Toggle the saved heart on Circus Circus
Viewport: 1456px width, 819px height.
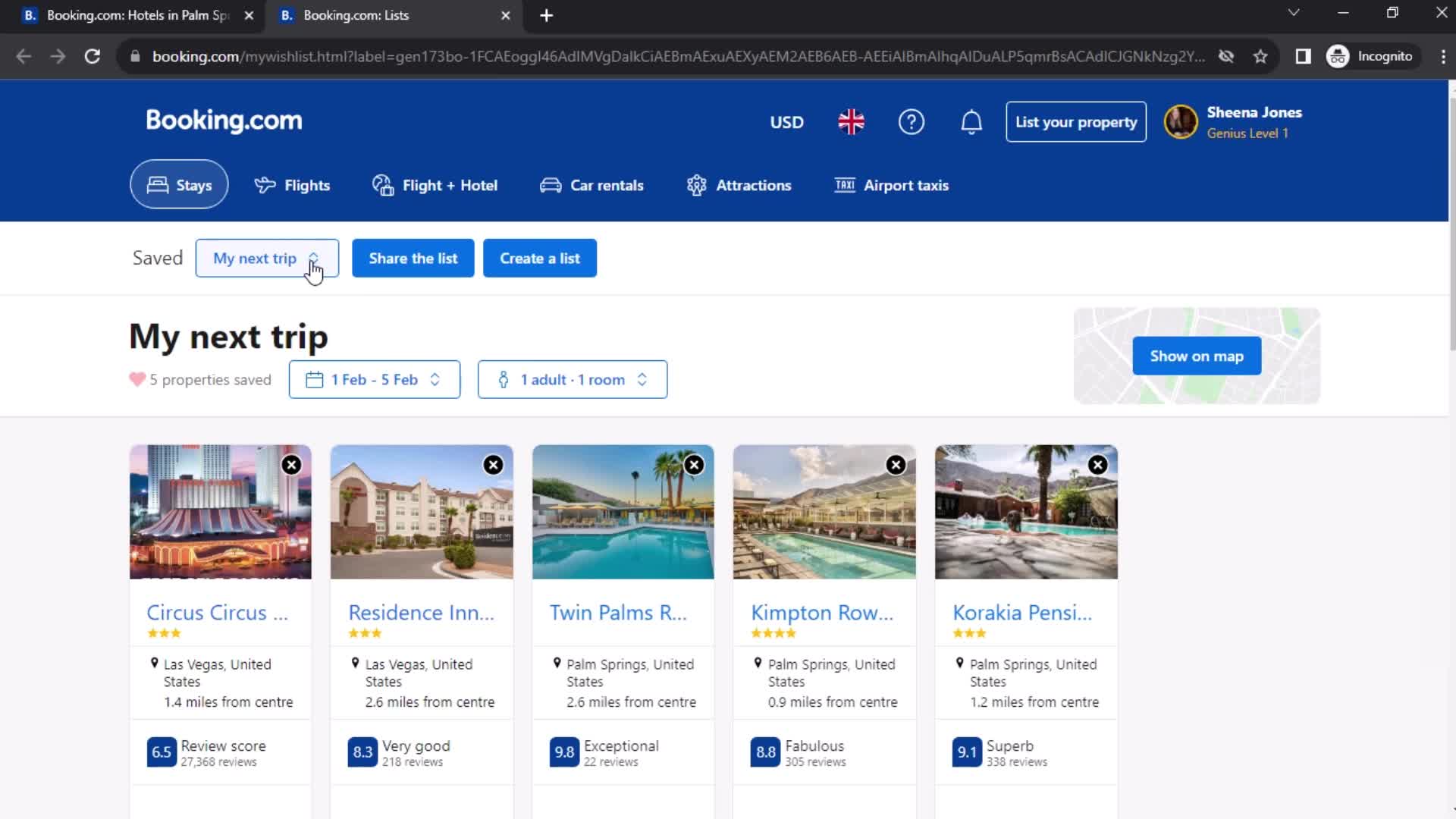291,464
